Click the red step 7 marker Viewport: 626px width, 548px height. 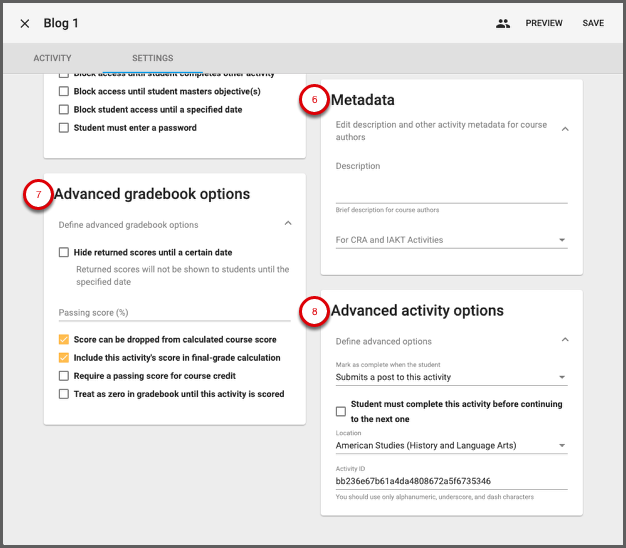tap(37, 196)
